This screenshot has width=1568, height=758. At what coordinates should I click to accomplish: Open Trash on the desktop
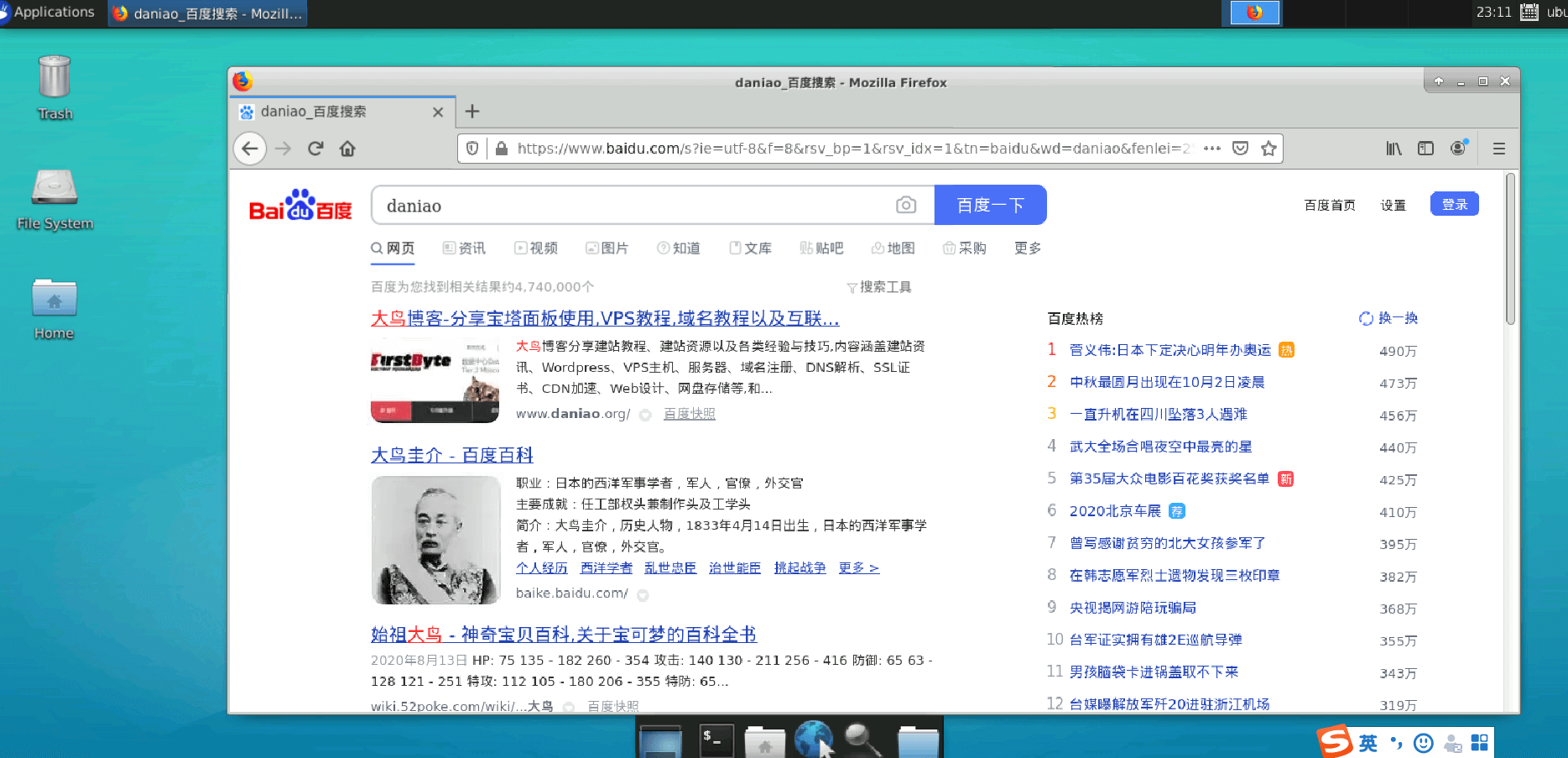(55, 87)
